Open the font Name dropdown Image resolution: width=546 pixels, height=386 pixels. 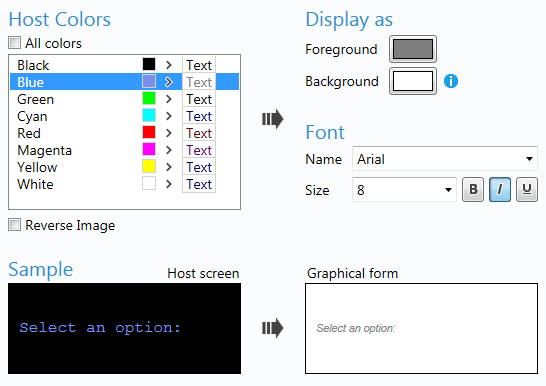(x=445, y=159)
